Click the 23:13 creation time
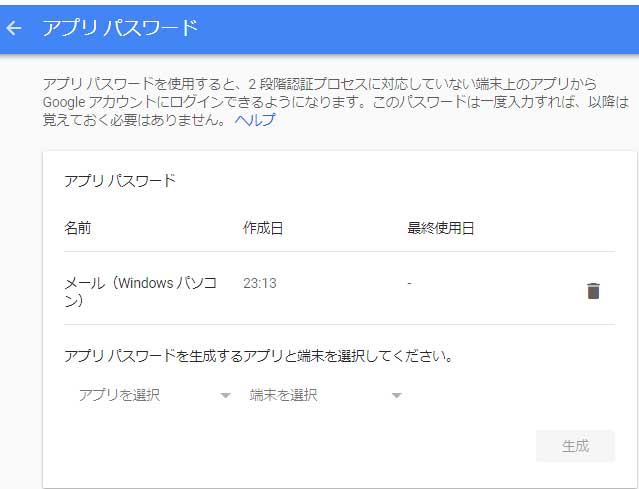Viewport: 639px width, 489px height. (x=259, y=283)
